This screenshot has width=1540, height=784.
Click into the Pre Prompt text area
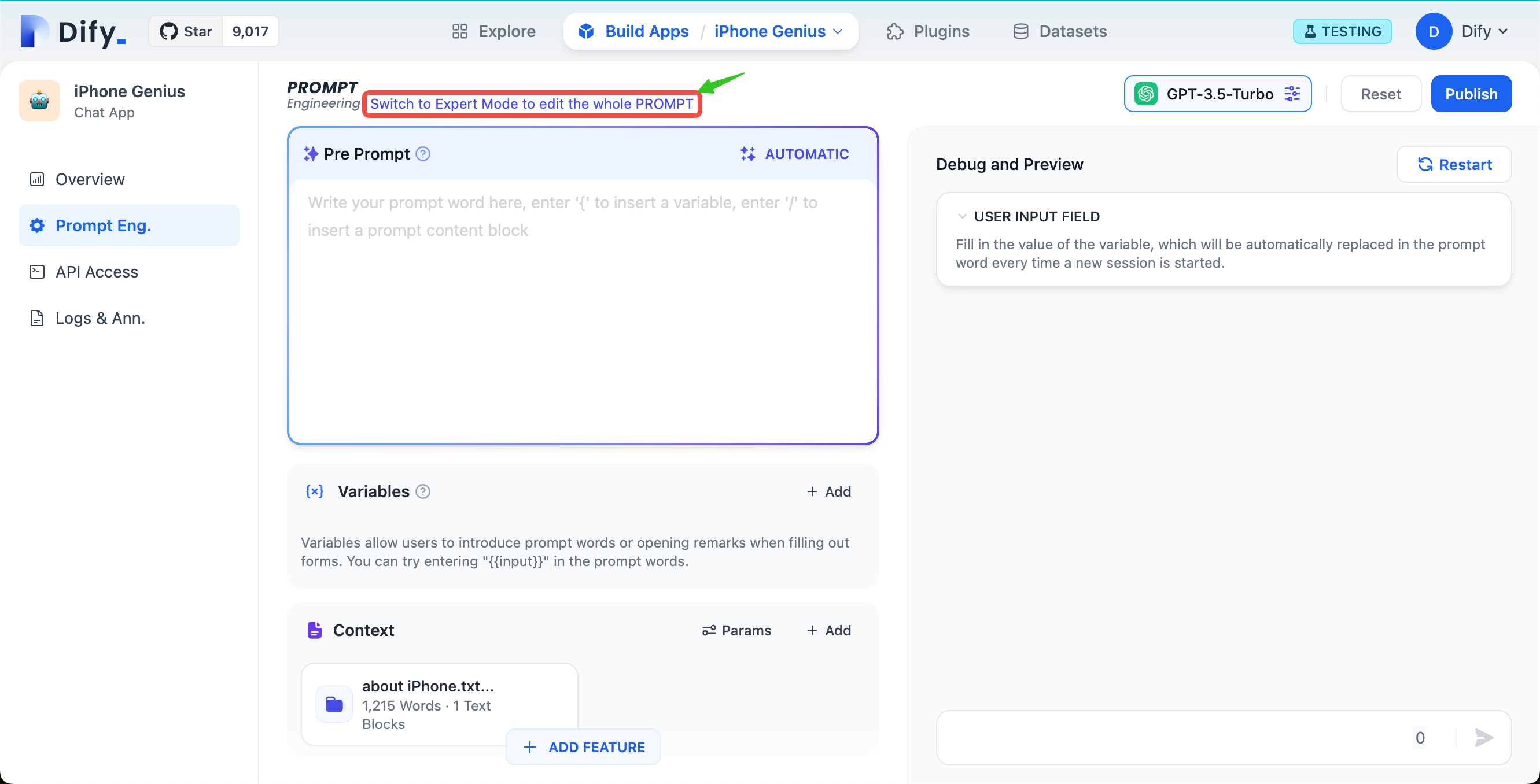click(583, 310)
